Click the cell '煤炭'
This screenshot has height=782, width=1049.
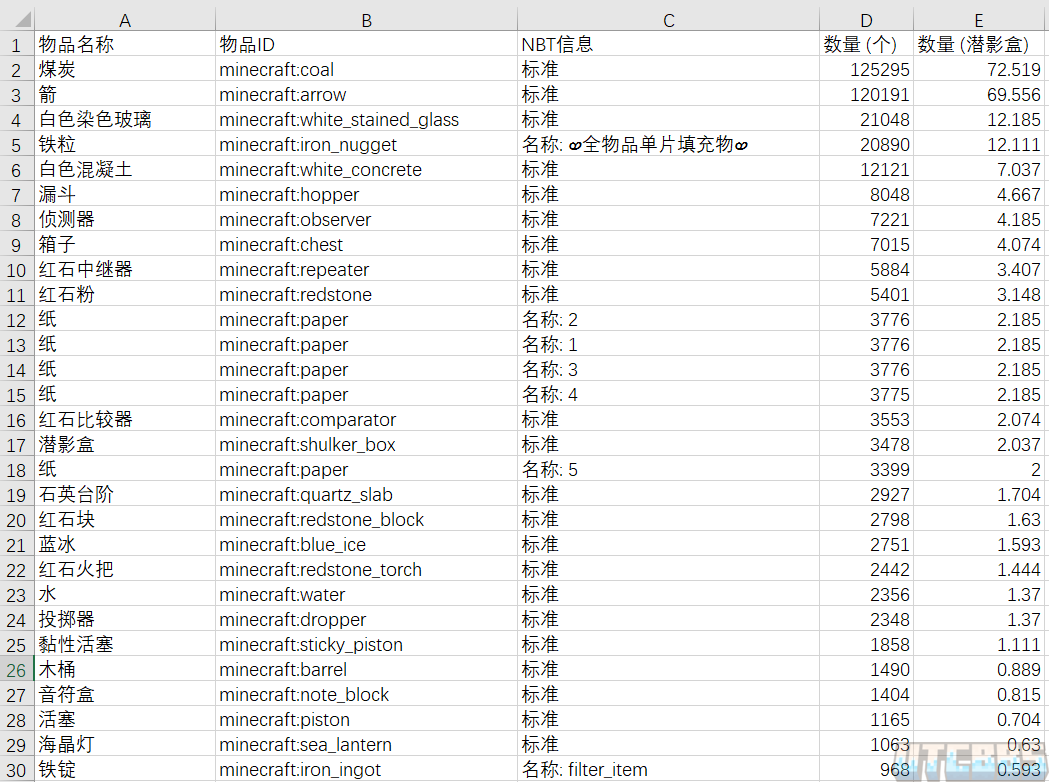tap(124, 69)
